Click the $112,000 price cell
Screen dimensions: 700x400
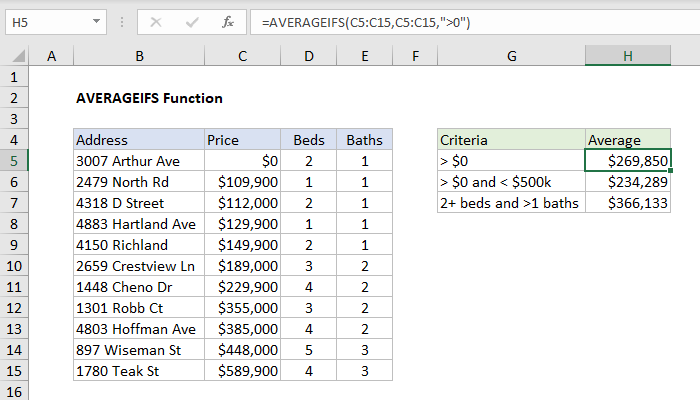[242, 203]
